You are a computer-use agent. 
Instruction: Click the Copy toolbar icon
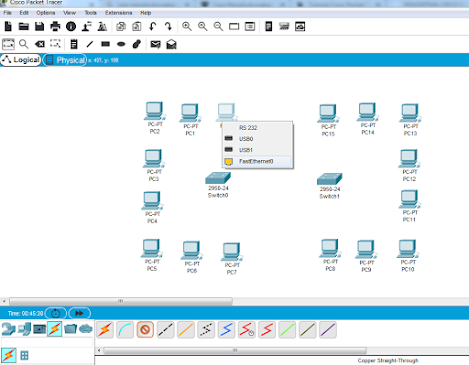[121, 26]
